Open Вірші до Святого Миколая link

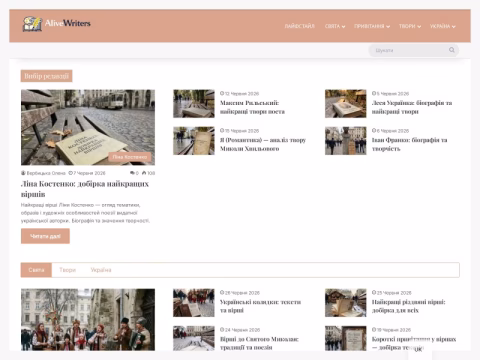tap(259, 343)
